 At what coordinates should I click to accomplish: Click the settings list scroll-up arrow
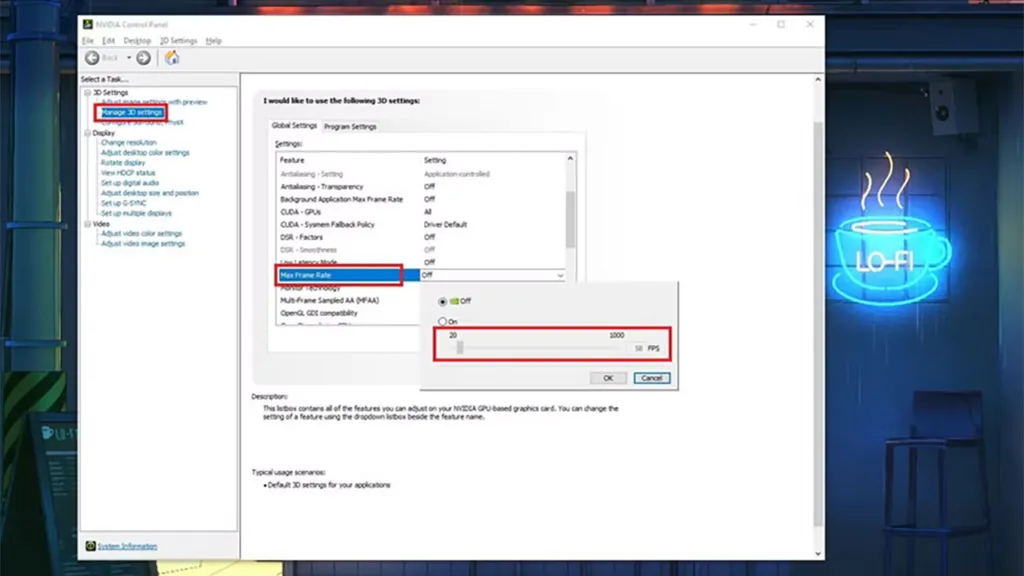click(570, 159)
